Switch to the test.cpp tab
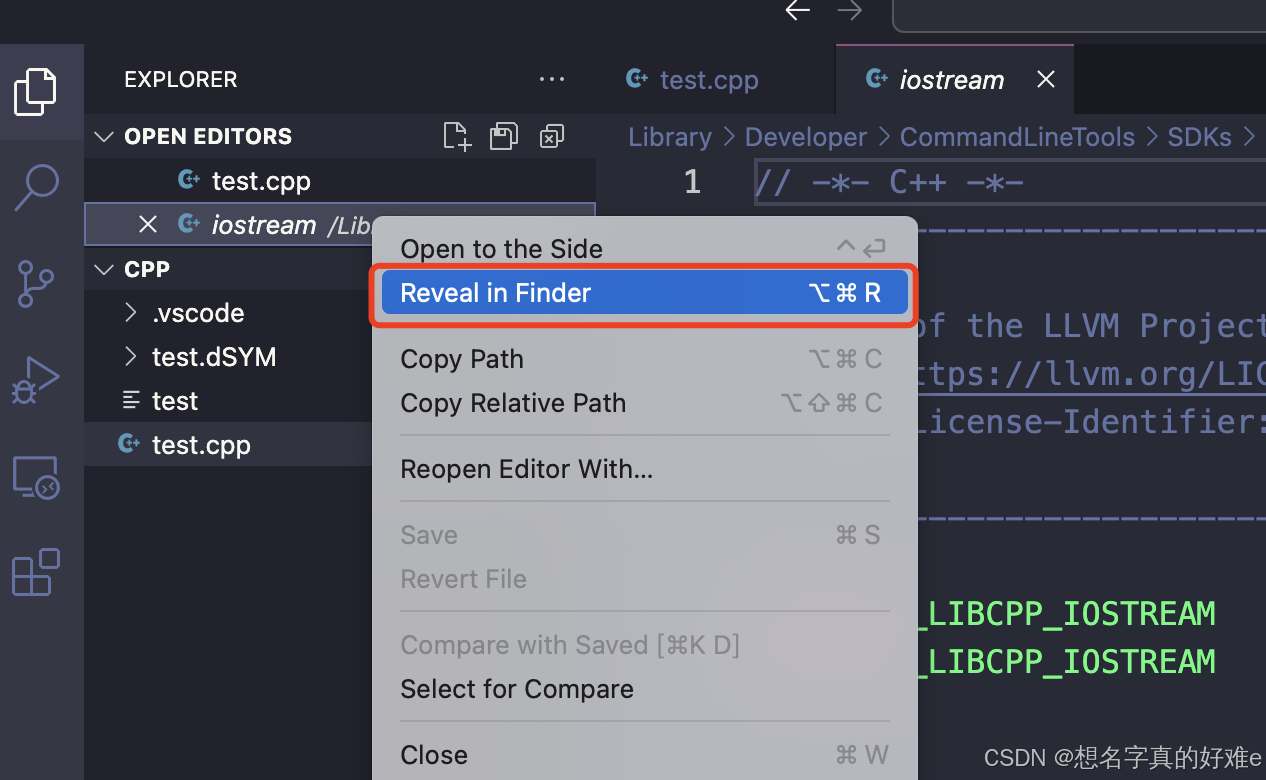Image resolution: width=1266 pixels, height=780 pixels. (x=709, y=79)
